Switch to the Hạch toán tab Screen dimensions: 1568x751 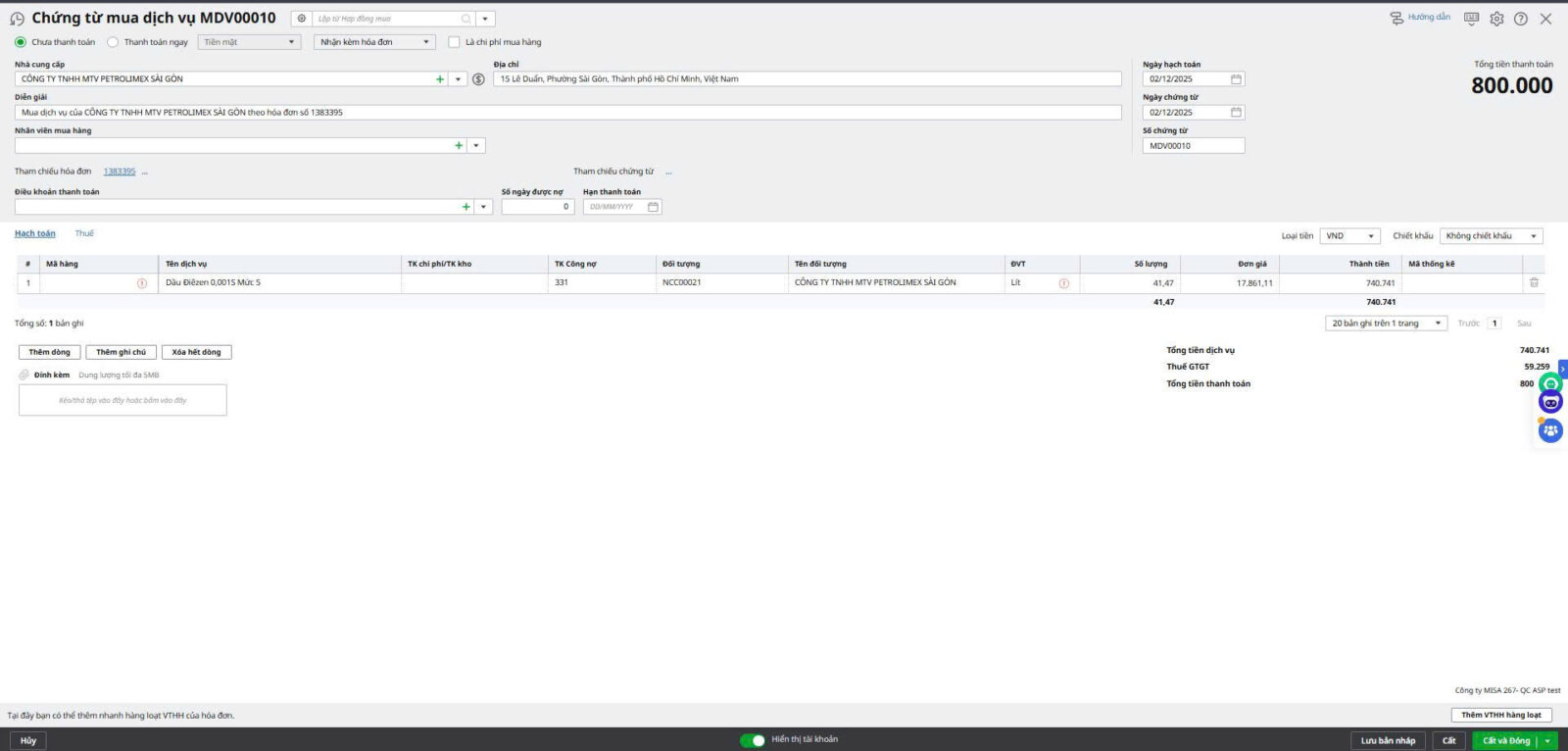pos(35,233)
